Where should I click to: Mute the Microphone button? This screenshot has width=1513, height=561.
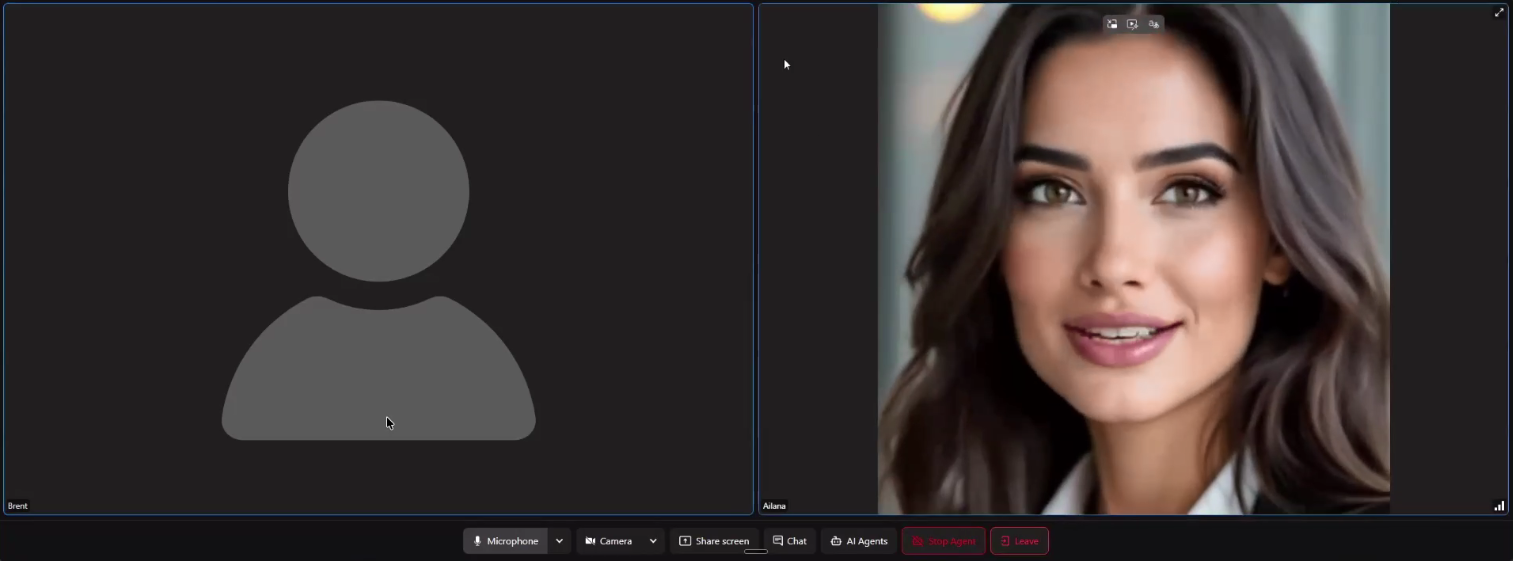pyautogui.click(x=505, y=541)
